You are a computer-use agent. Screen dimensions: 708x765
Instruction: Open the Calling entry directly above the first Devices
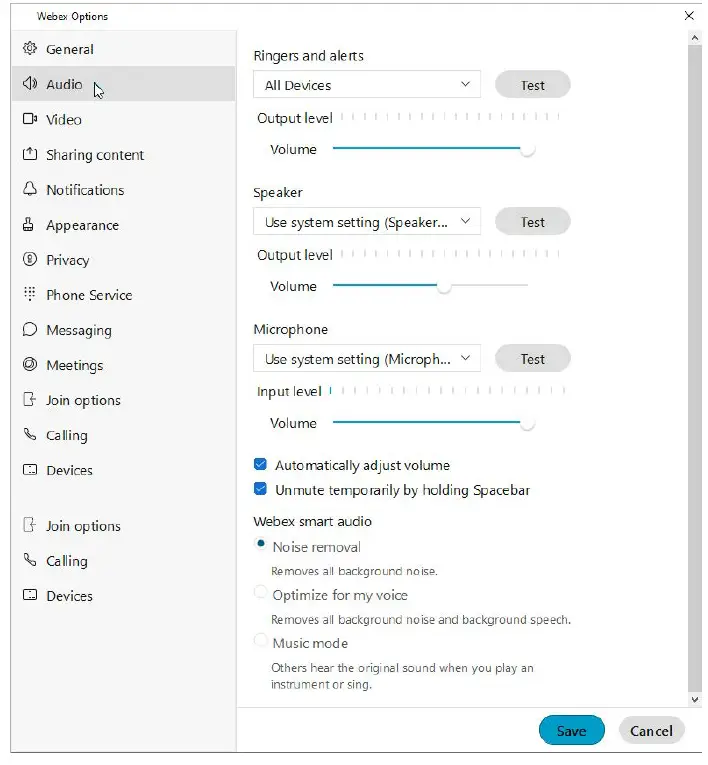coord(123,435)
